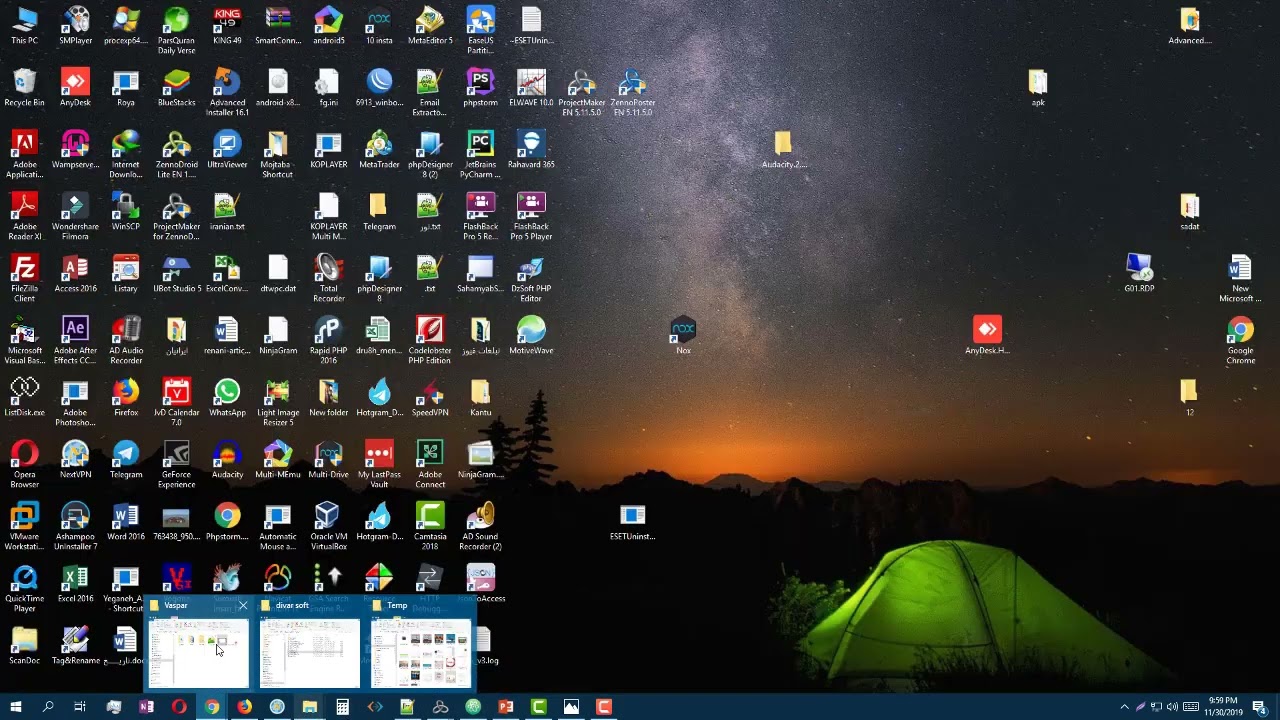Select the AnyDesk.H... icon at right
1280x720 pixels.
987,336
